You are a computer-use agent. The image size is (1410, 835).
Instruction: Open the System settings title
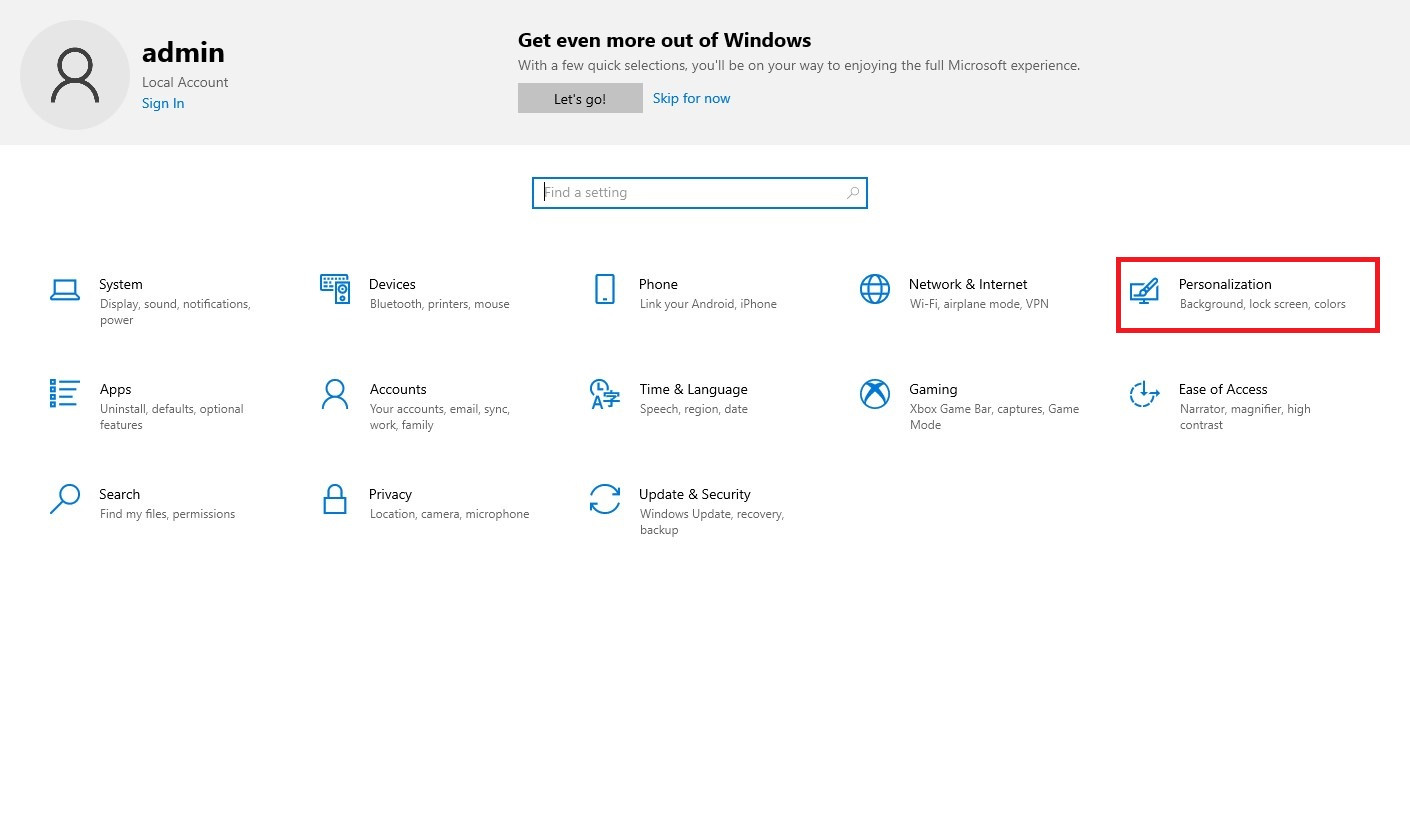point(121,284)
